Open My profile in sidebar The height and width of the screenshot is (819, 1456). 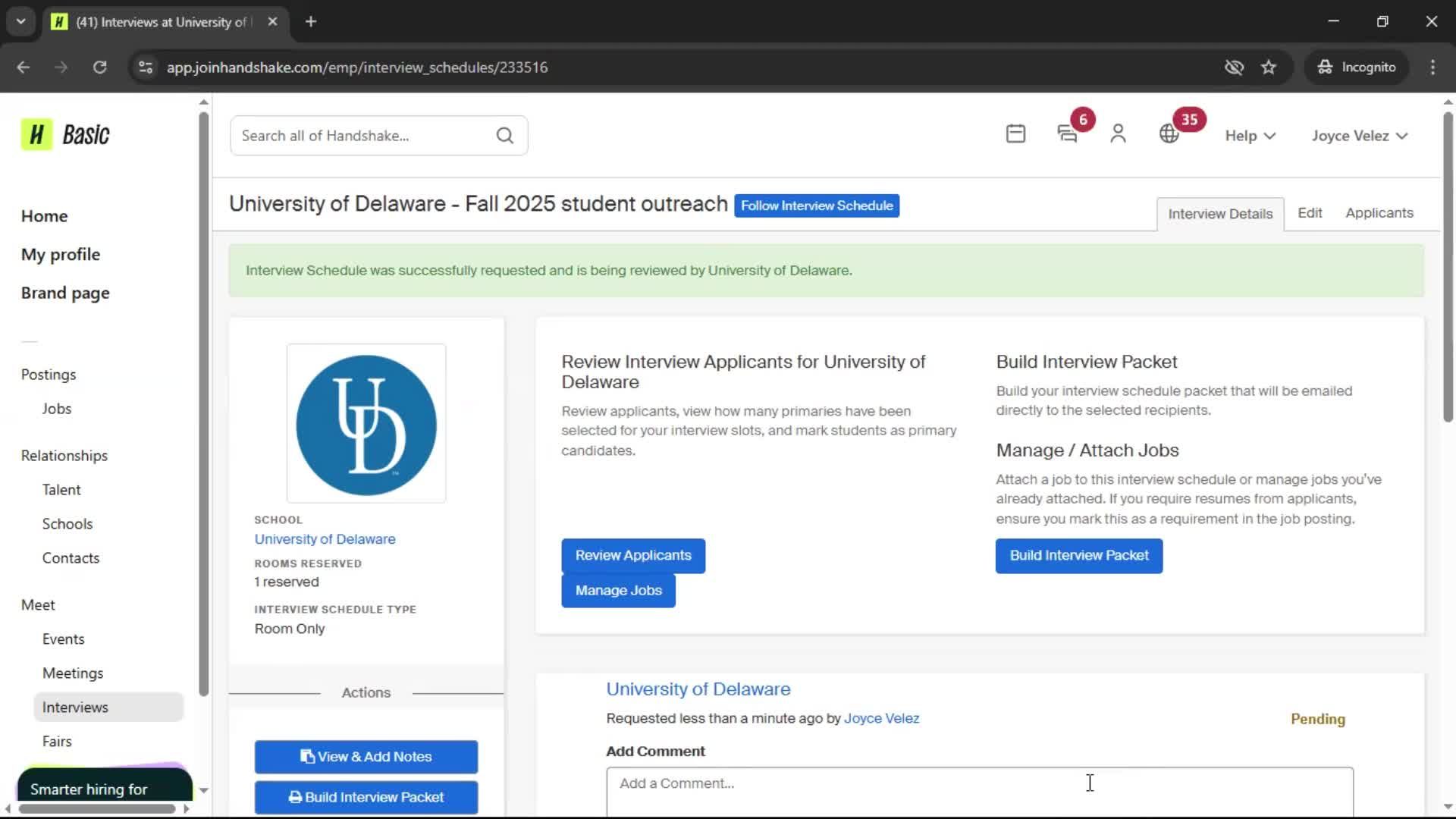tap(61, 255)
